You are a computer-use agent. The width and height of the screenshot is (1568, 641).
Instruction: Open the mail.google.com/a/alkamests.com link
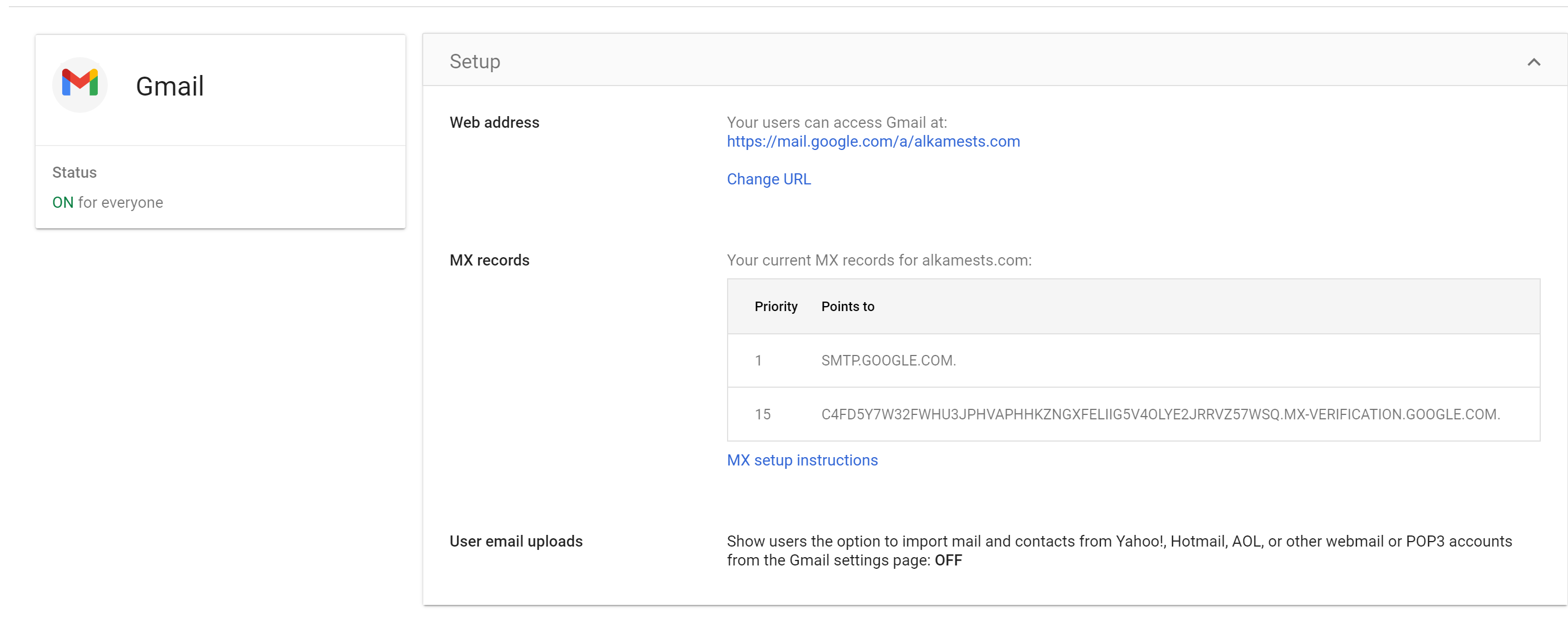click(873, 141)
